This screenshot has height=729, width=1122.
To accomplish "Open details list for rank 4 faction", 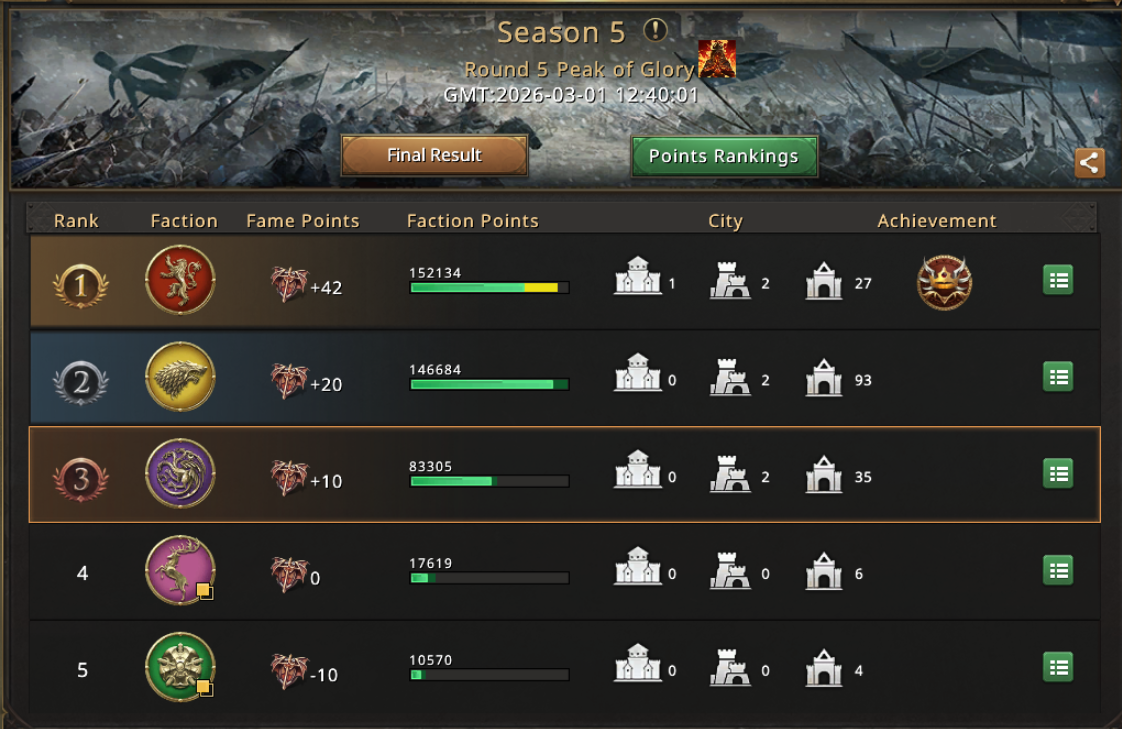I will click(x=1058, y=570).
